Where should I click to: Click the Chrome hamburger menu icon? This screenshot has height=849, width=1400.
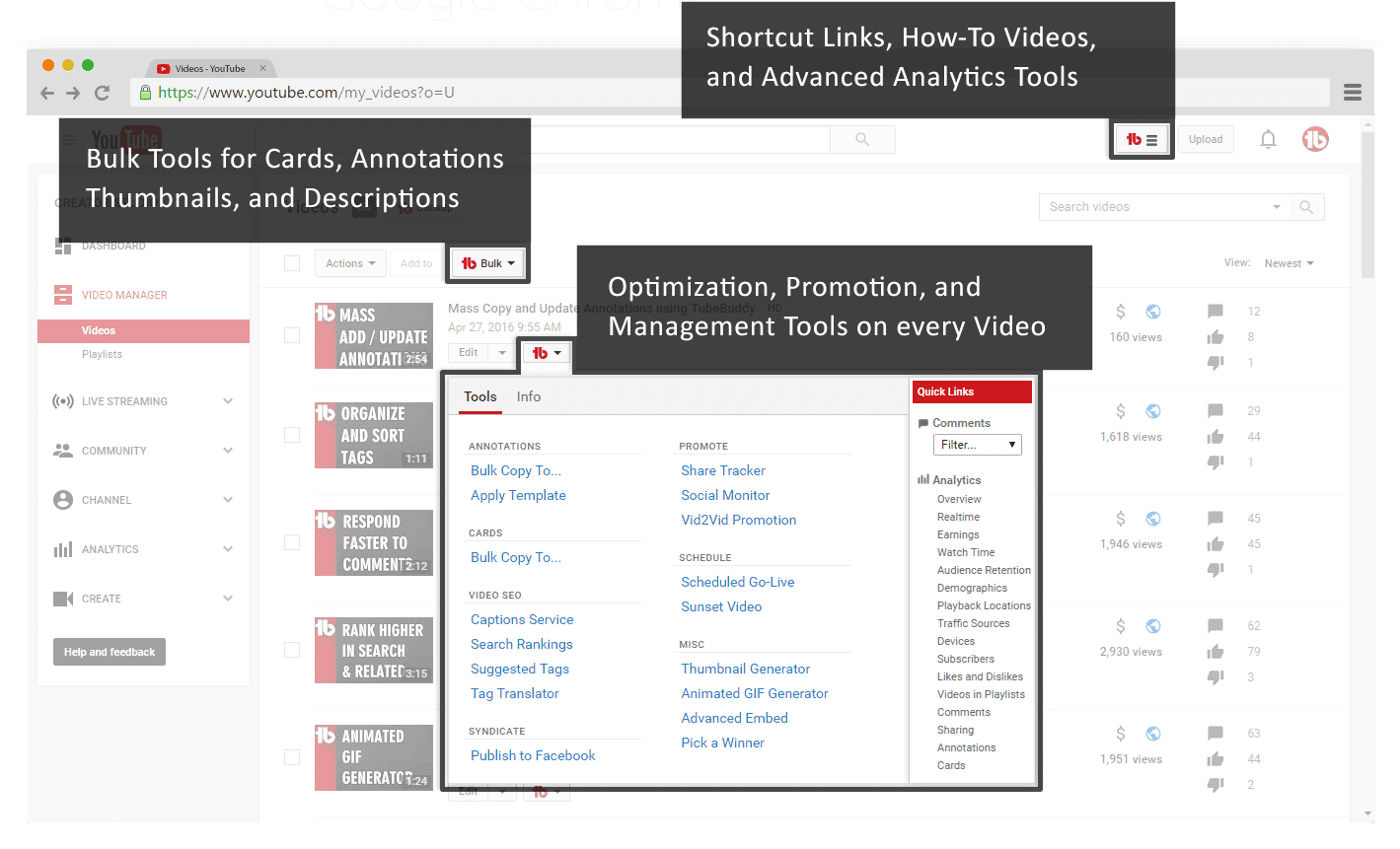click(1352, 93)
